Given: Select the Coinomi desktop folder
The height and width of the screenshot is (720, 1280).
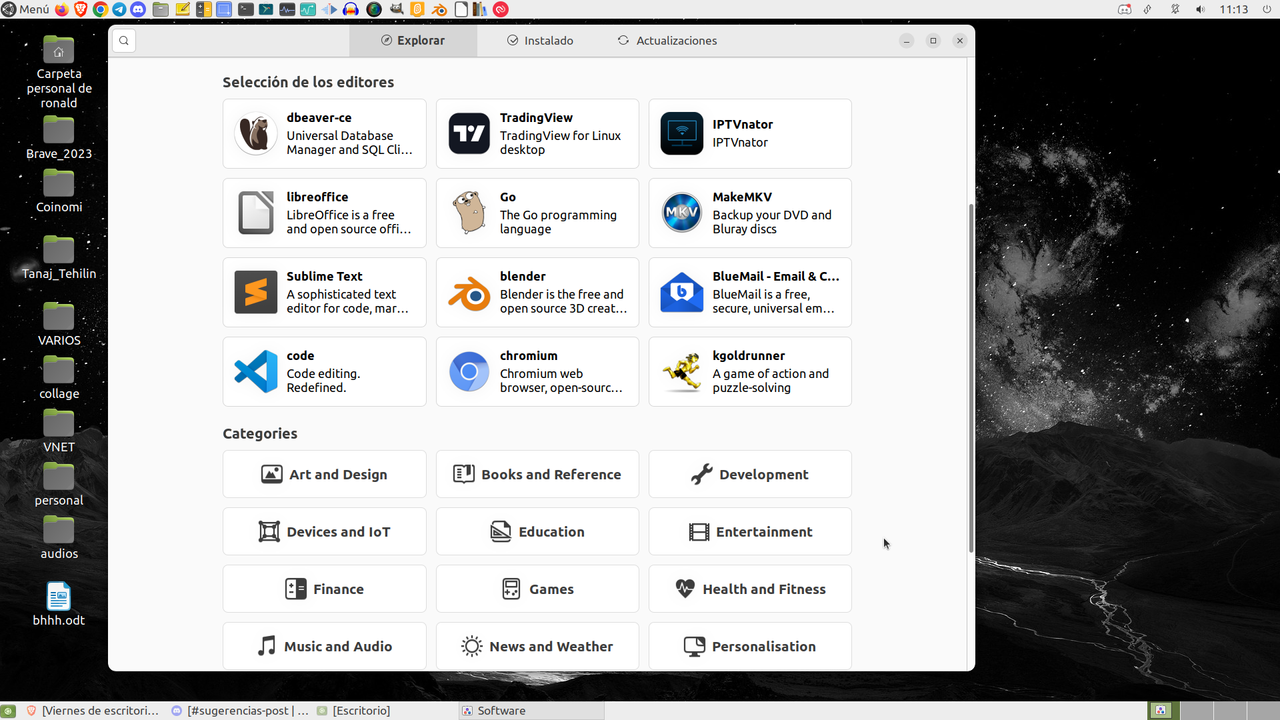Looking at the screenshot, I should click(59, 192).
